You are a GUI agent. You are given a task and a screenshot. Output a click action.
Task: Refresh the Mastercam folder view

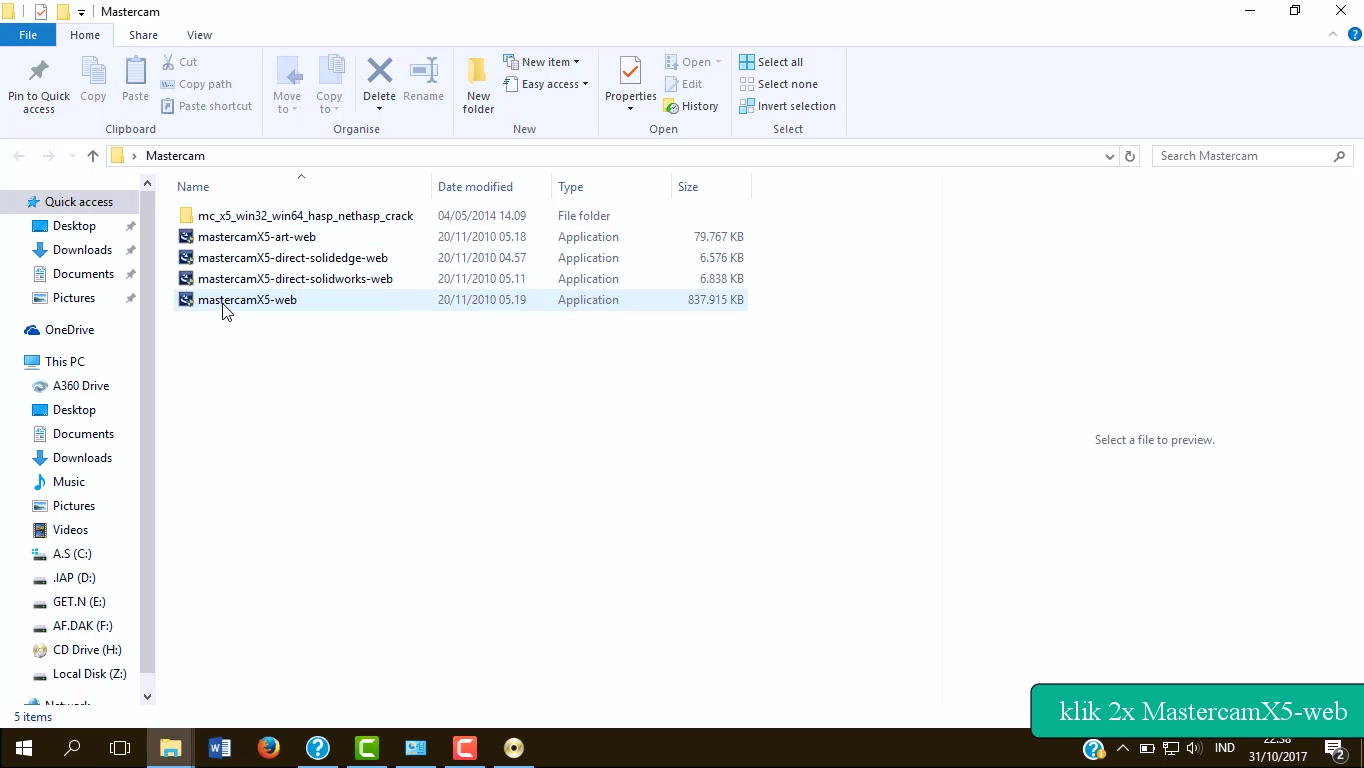point(1130,156)
